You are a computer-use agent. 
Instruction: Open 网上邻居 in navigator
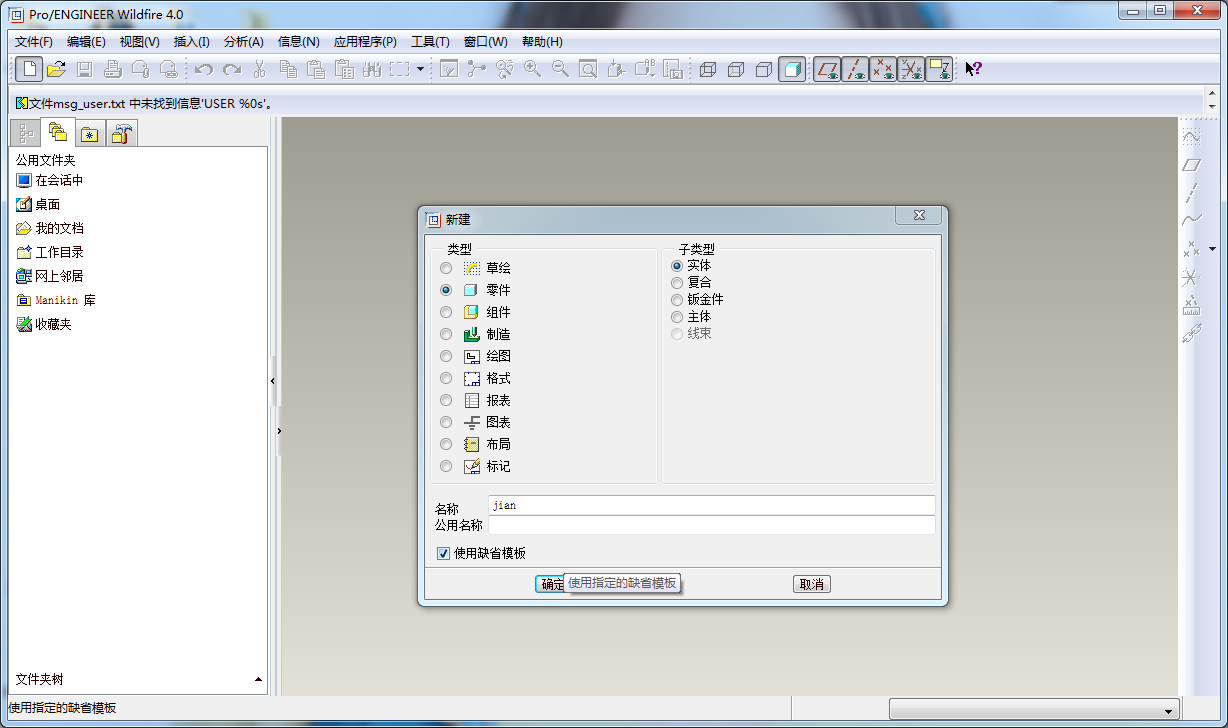[50, 276]
